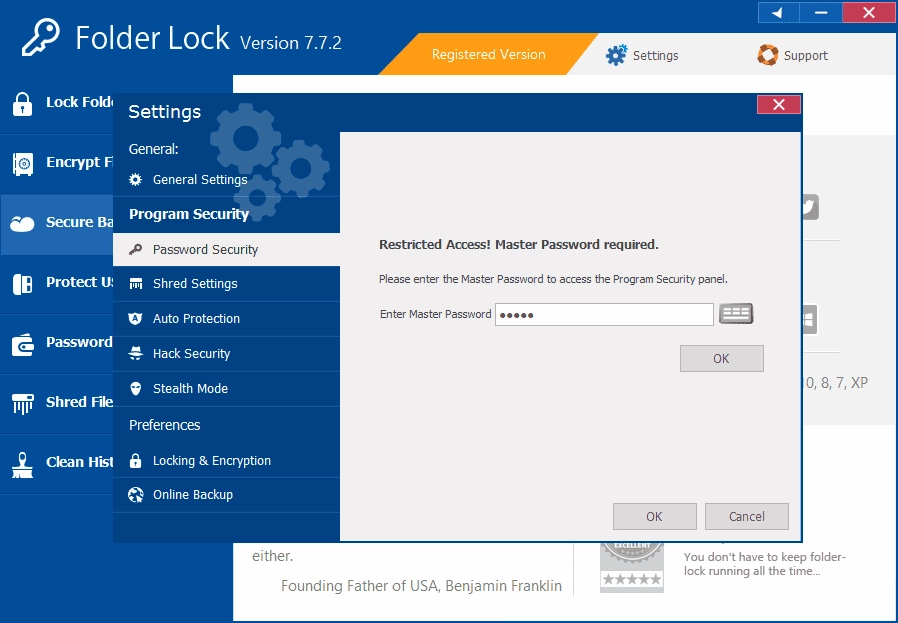Click the Clean History label in main sidebar
Screen dimensions: 898x623
[80, 462]
